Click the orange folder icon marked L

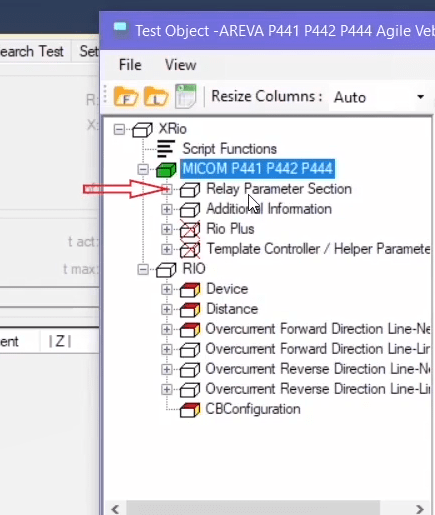(x=156, y=96)
